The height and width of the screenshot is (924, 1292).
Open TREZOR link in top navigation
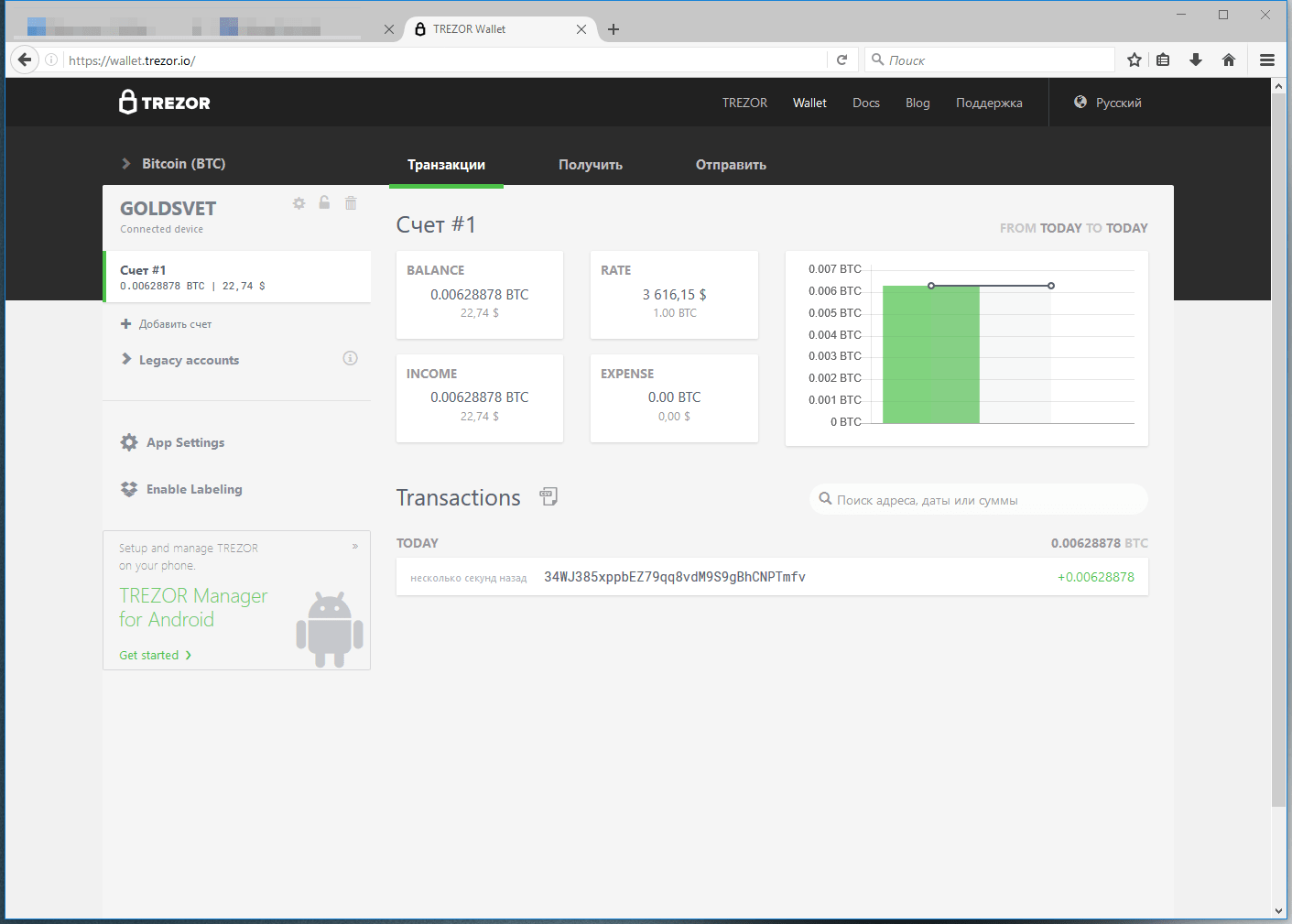(744, 103)
